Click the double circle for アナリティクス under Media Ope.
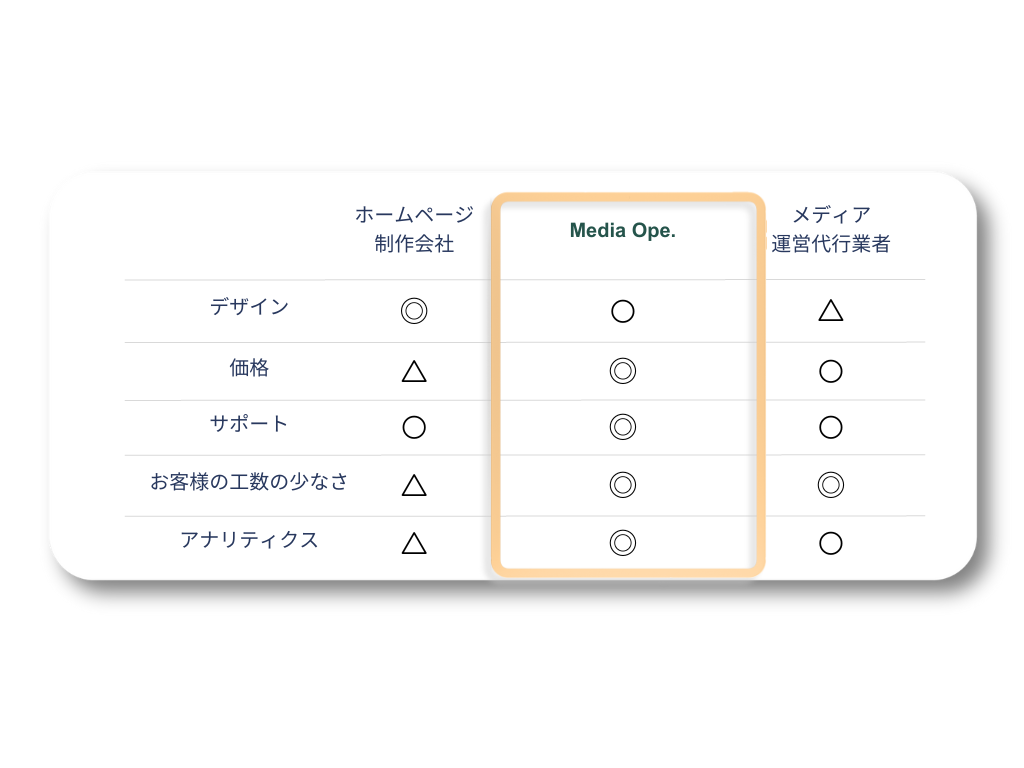The width and height of the screenshot is (1024, 768). (622, 543)
